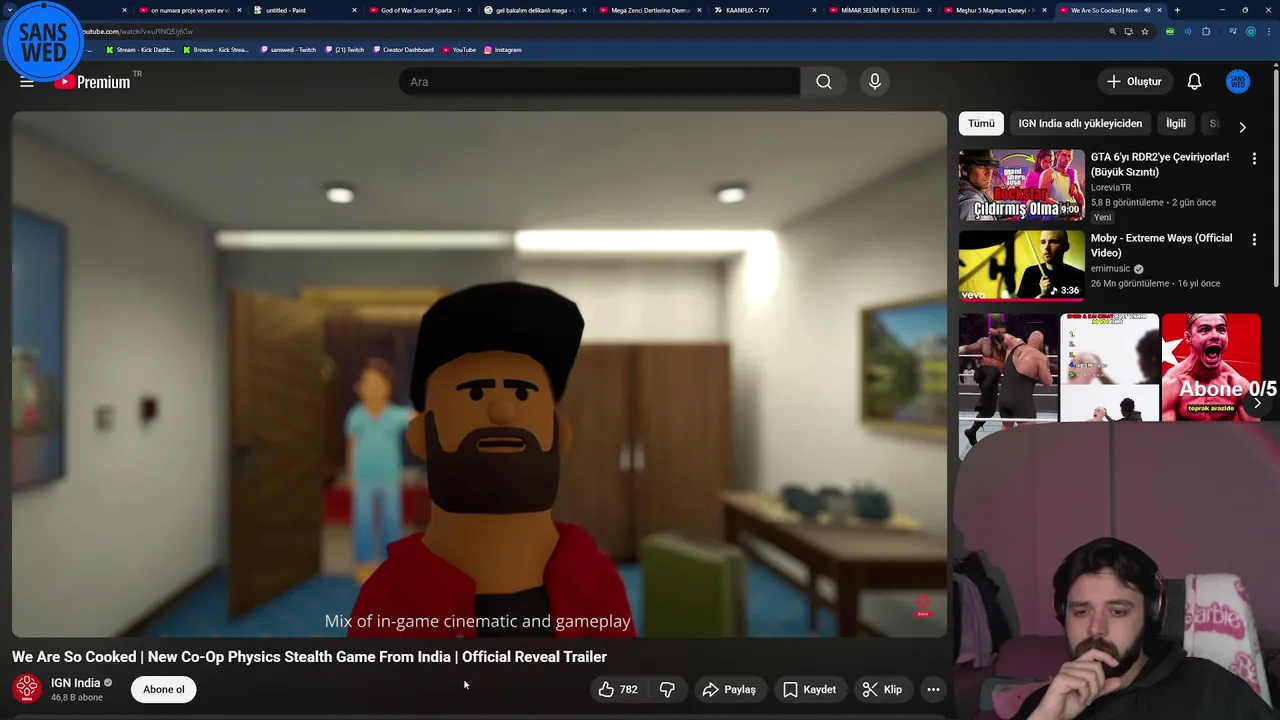Viewport: 1280px width, 720px height.
Task: Start voice search with microphone icon
Action: pos(875,82)
